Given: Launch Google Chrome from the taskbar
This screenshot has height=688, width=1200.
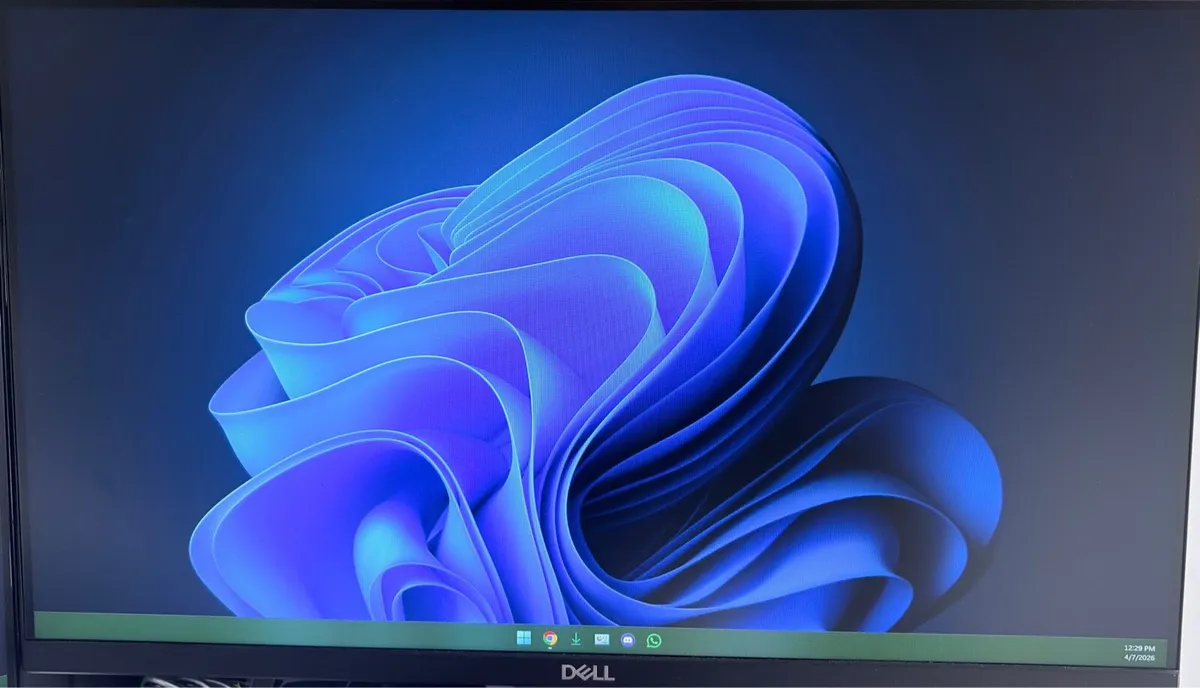Looking at the screenshot, I should [549, 637].
